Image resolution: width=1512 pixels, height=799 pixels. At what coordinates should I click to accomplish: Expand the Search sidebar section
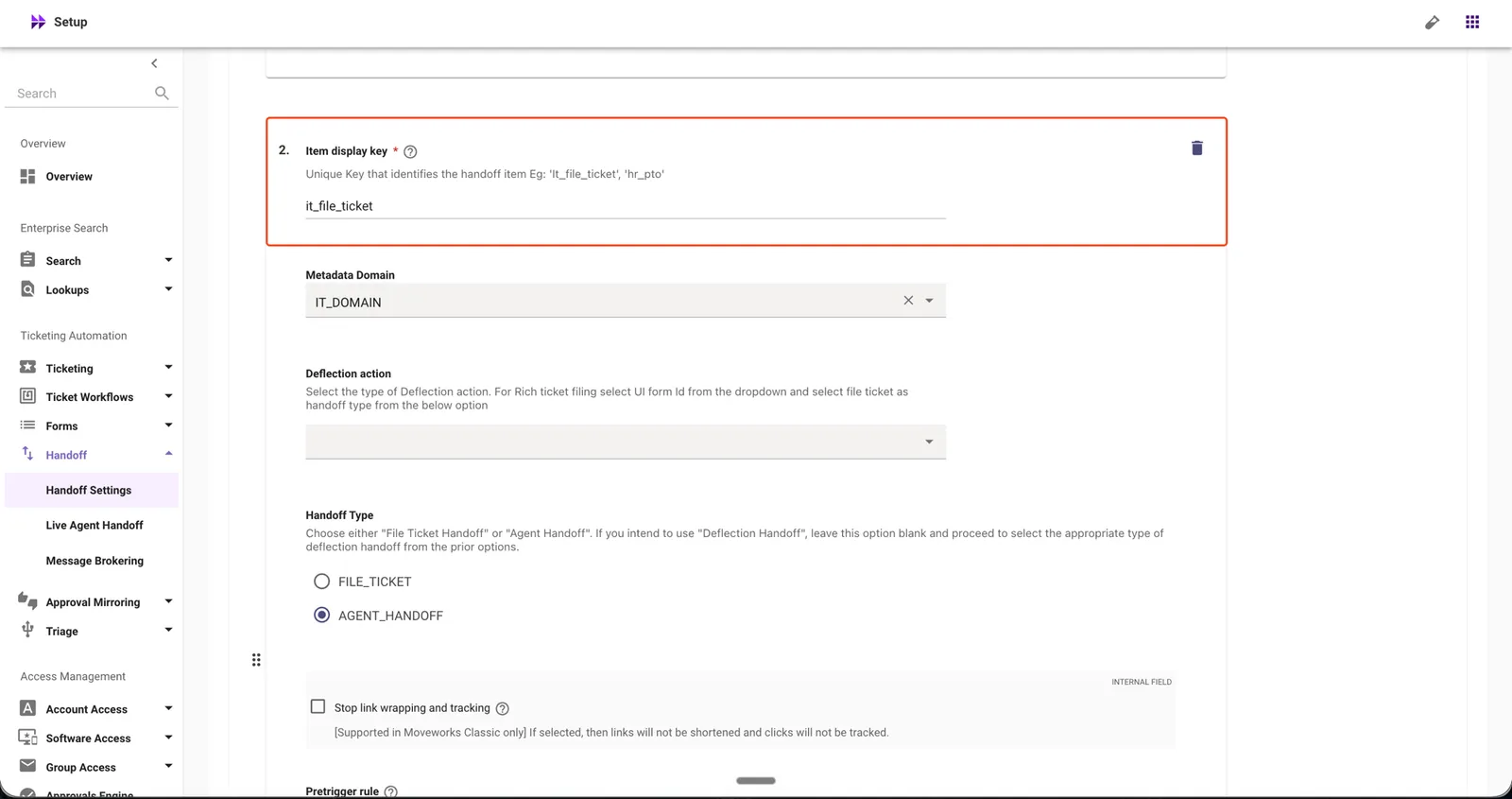coord(168,260)
